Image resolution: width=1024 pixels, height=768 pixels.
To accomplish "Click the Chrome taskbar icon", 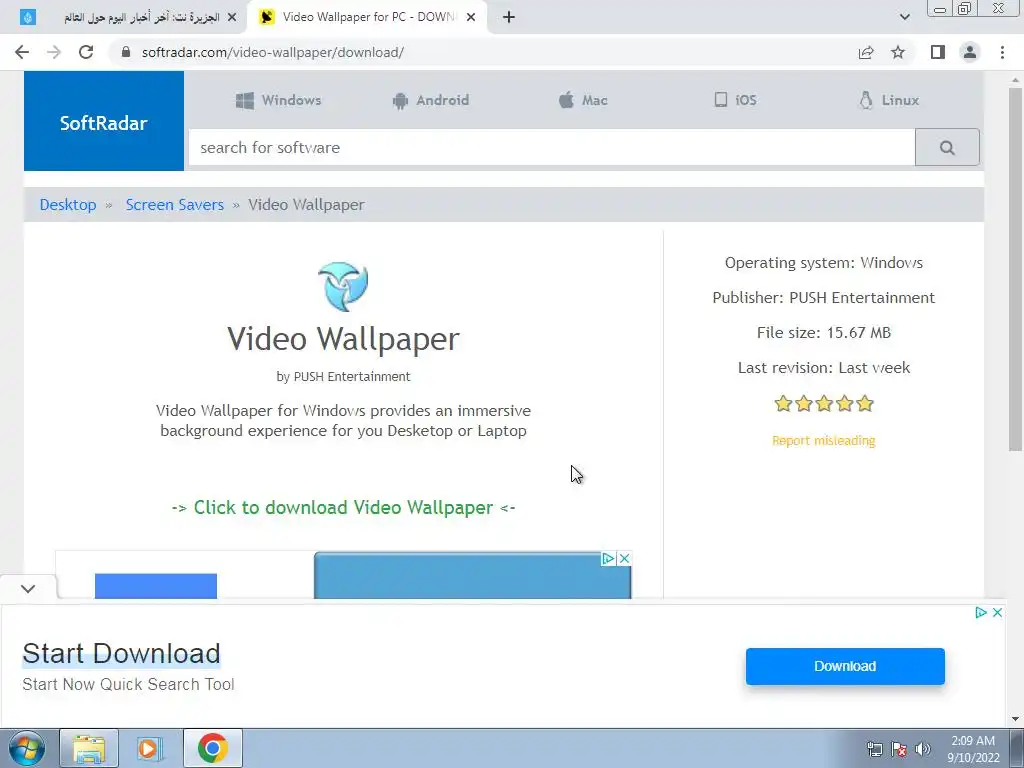I will (213, 748).
